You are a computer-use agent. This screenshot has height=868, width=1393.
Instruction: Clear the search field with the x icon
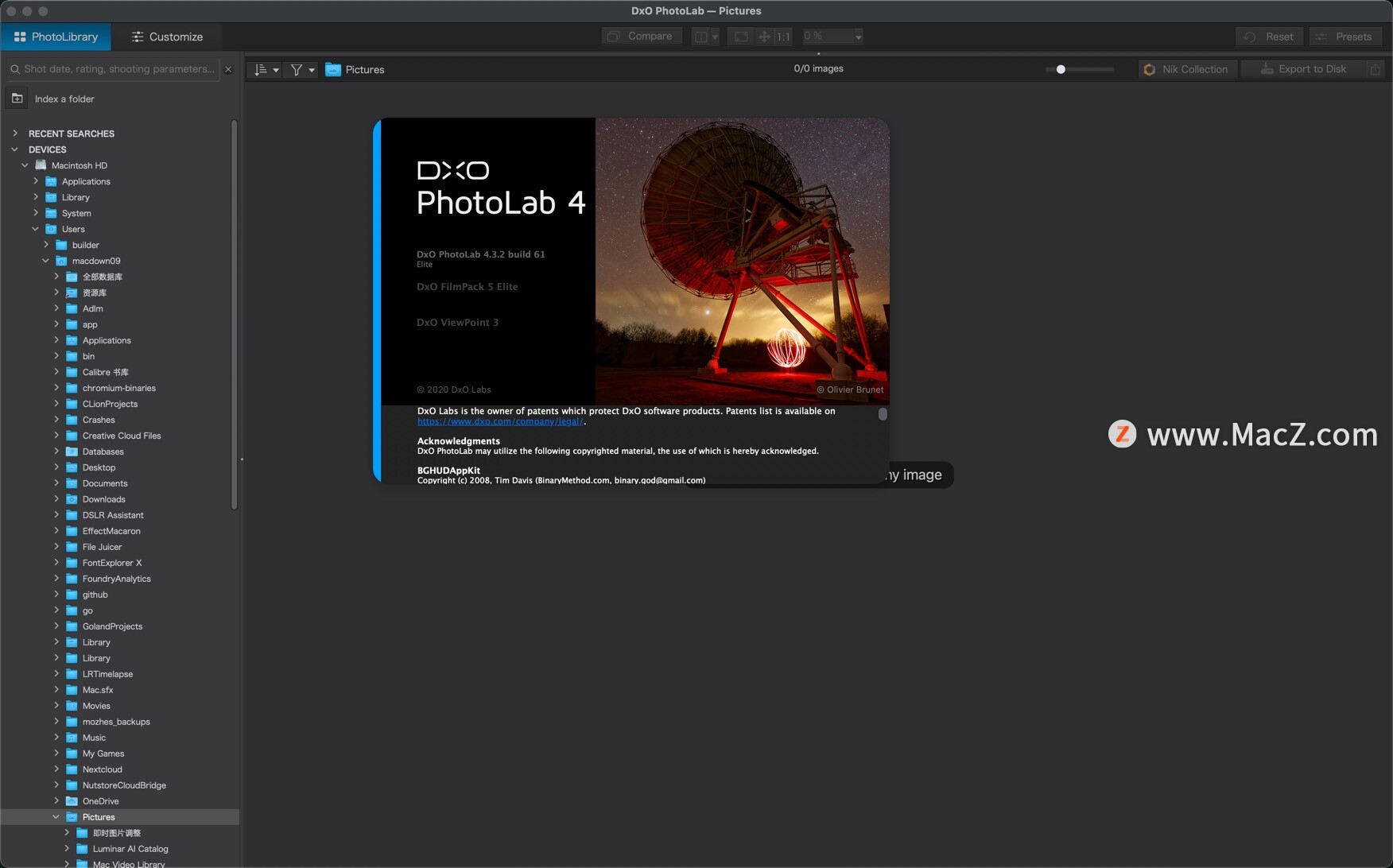228,69
